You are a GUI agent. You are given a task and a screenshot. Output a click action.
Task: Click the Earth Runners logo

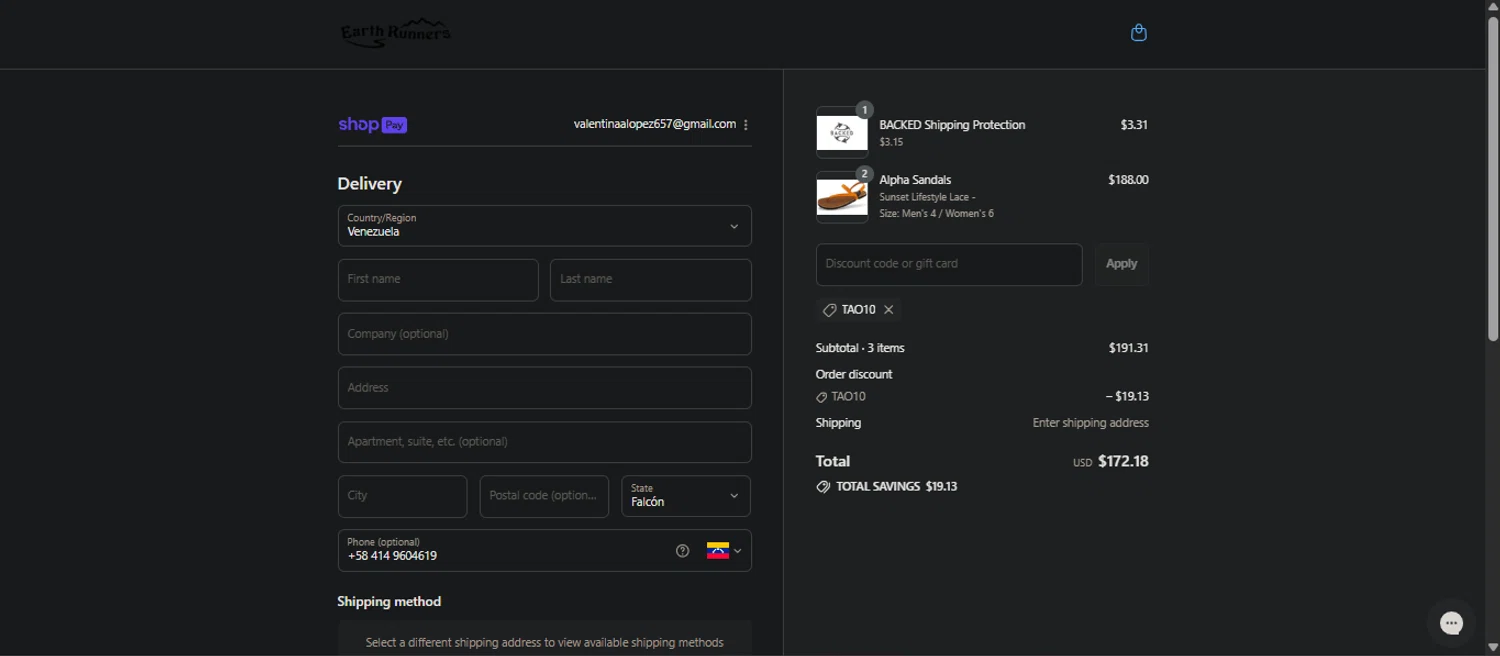coord(396,33)
